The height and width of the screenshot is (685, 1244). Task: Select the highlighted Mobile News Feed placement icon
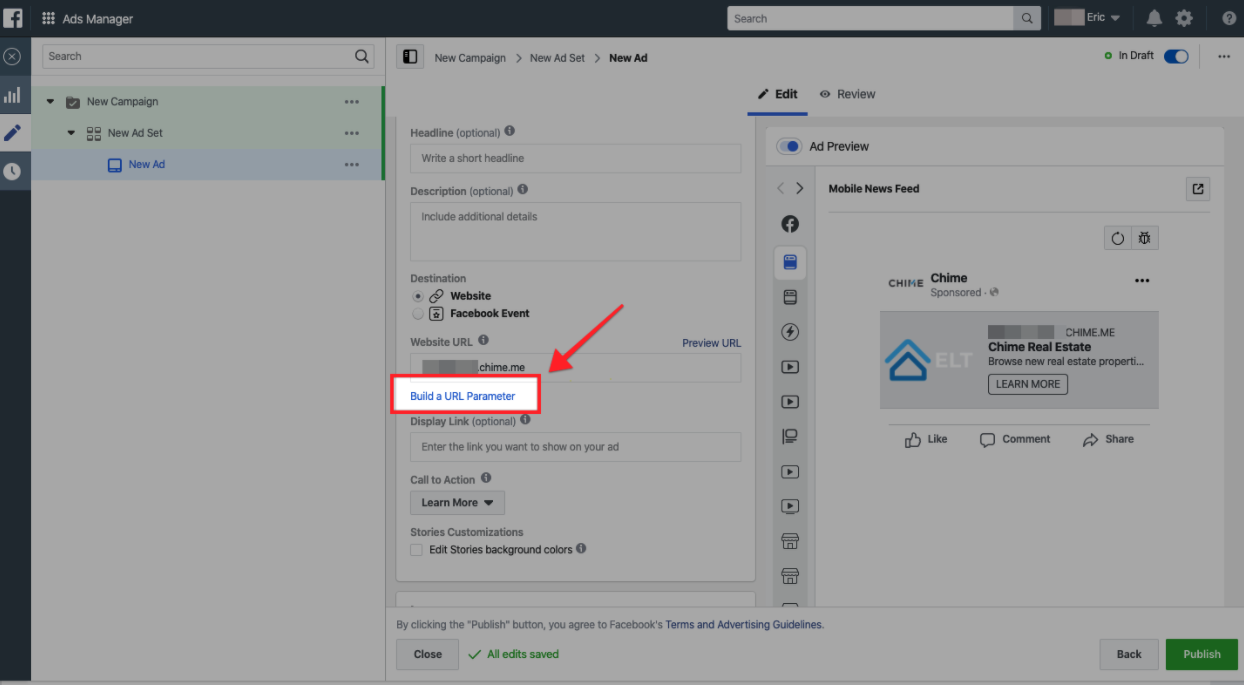(x=790, y=262)
